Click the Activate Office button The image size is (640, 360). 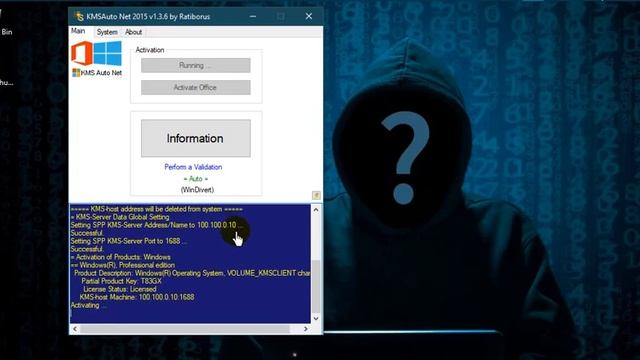(196, 87)
